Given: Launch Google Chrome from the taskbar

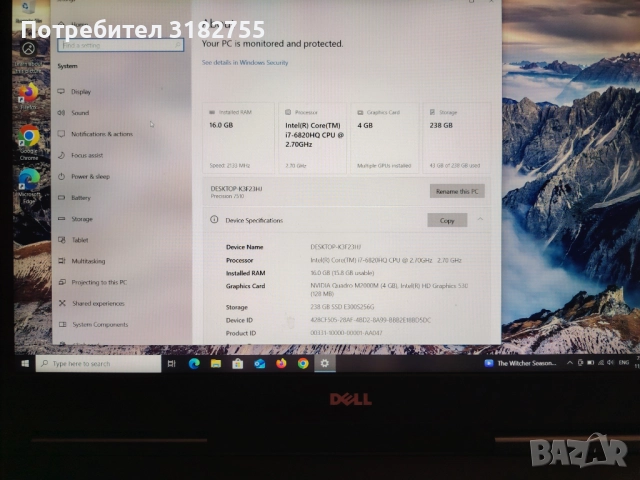Looking at the screenshot, I should click(x=303, y=363).
